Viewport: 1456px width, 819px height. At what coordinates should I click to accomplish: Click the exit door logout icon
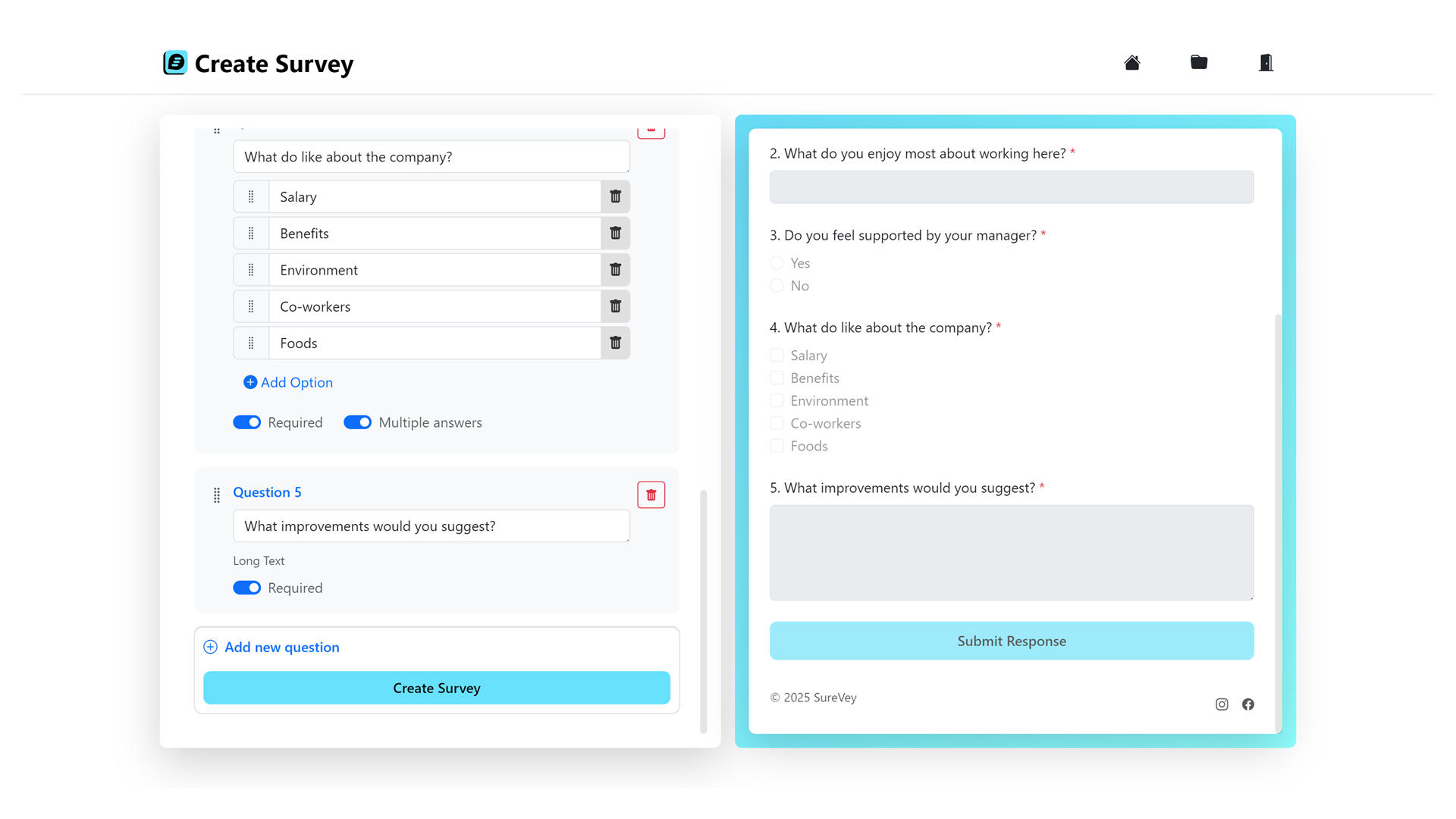1265,63
